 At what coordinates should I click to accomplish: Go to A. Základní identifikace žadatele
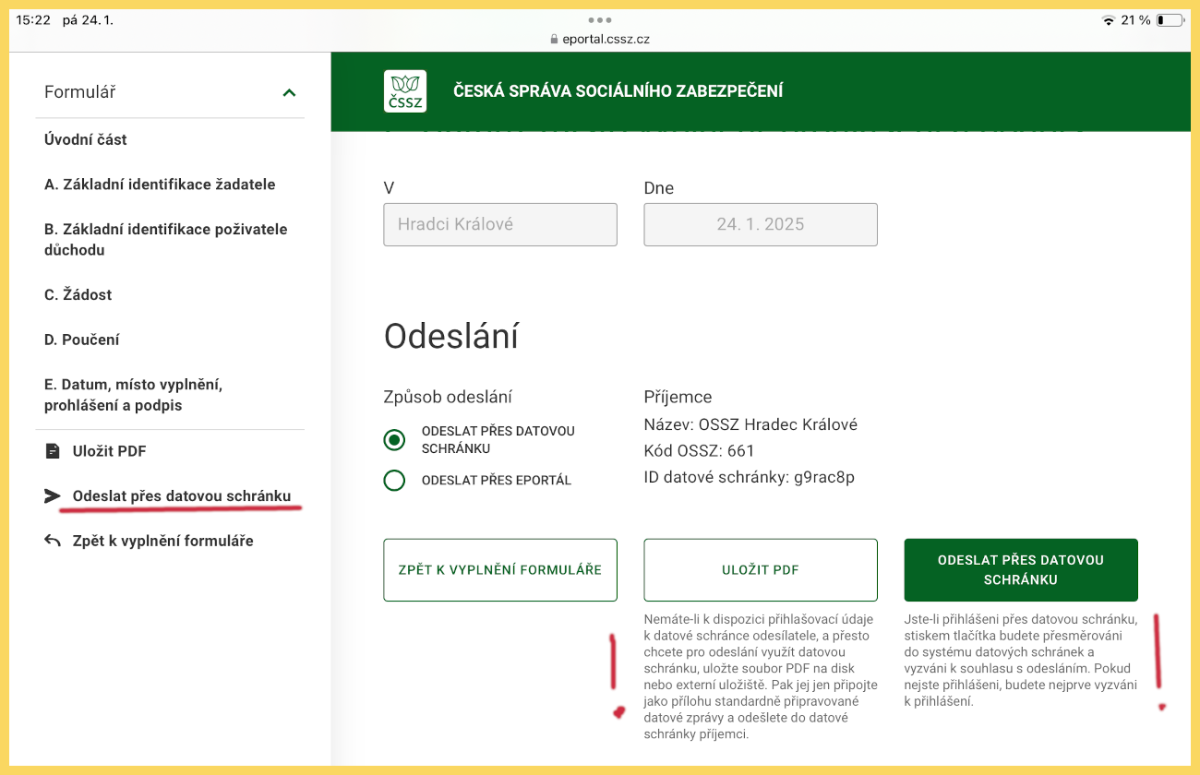click(160, 185)
